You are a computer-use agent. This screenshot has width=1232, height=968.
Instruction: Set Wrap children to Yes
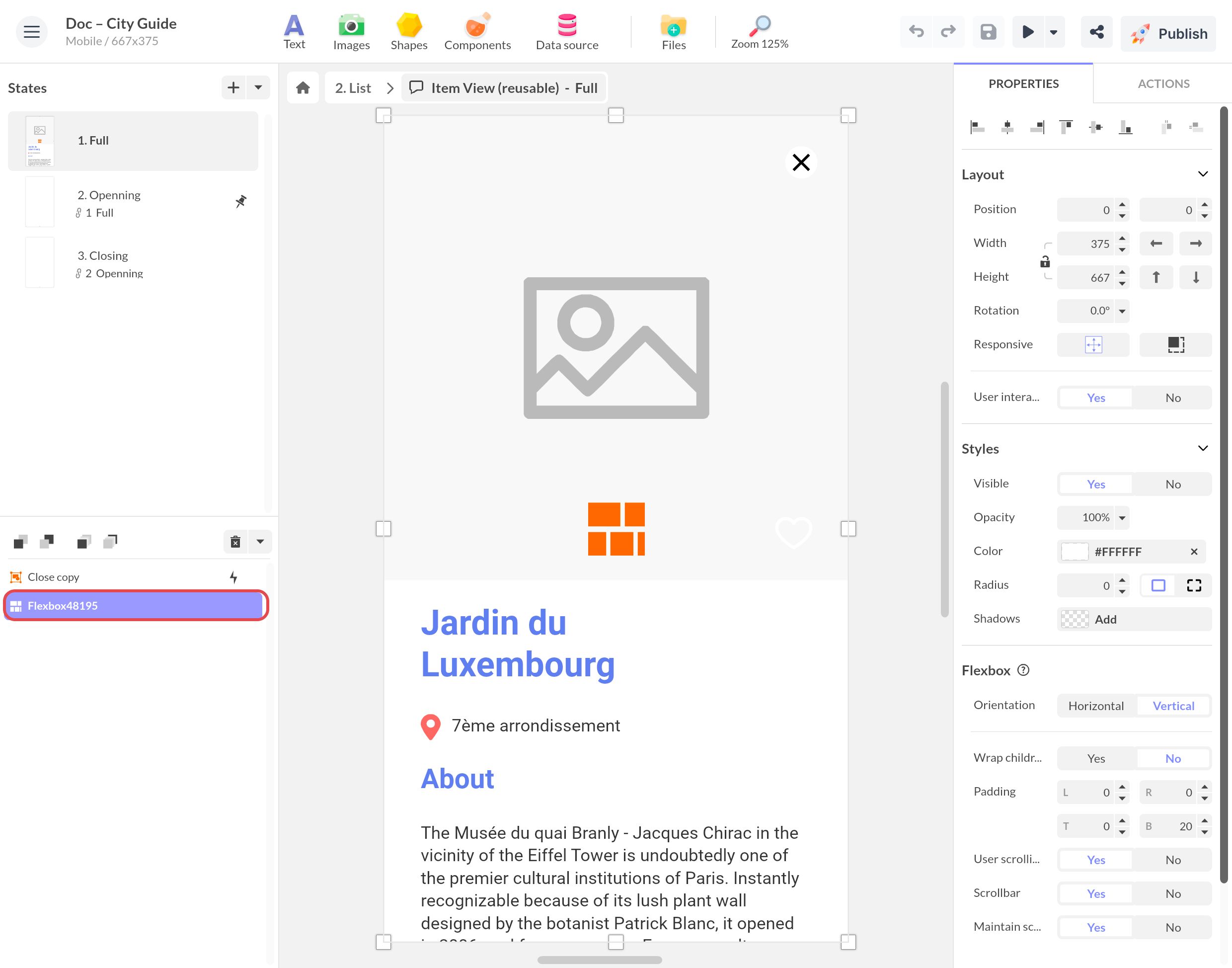[1095, 758]
